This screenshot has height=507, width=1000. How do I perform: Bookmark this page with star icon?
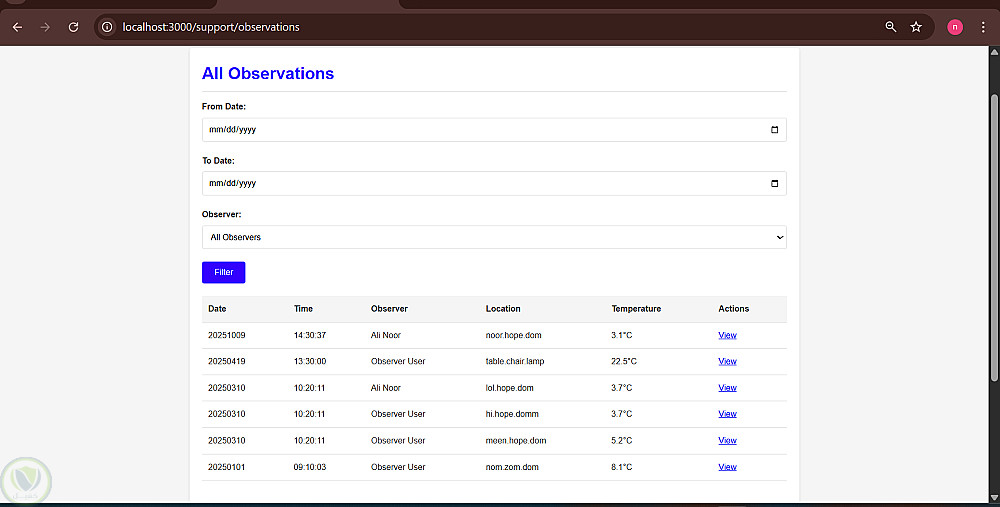tap(916, 27)
